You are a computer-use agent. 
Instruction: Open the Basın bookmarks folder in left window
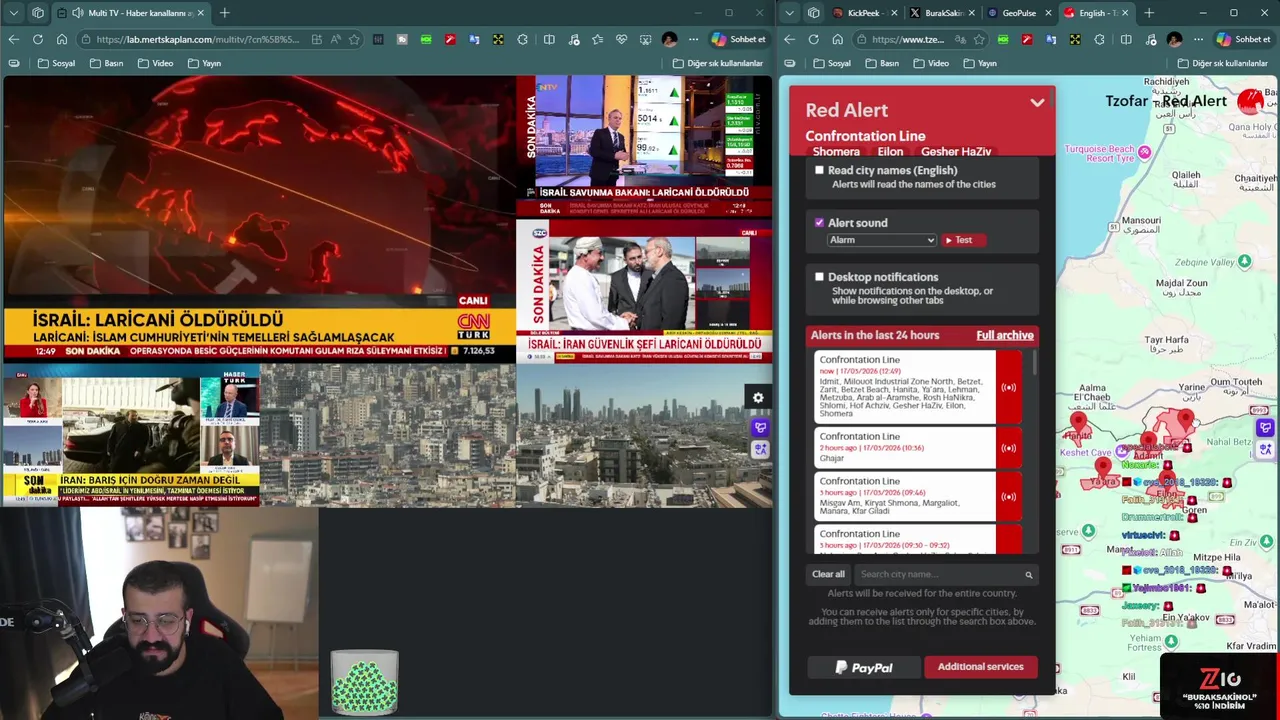click(107, 63)
